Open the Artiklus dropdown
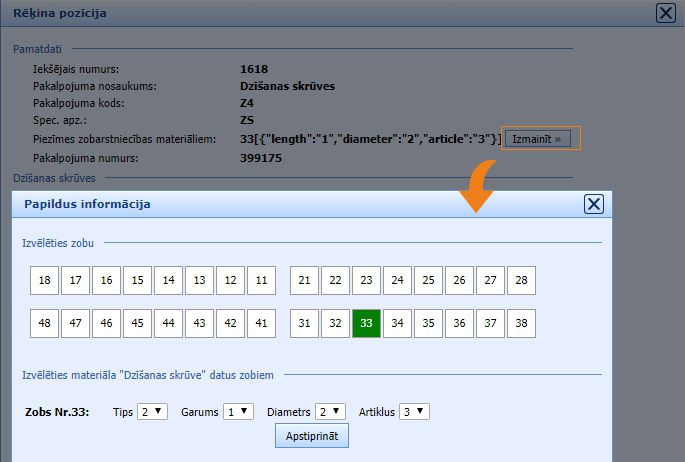The width and height of the screenshot is (685, 462). (414, 411)
